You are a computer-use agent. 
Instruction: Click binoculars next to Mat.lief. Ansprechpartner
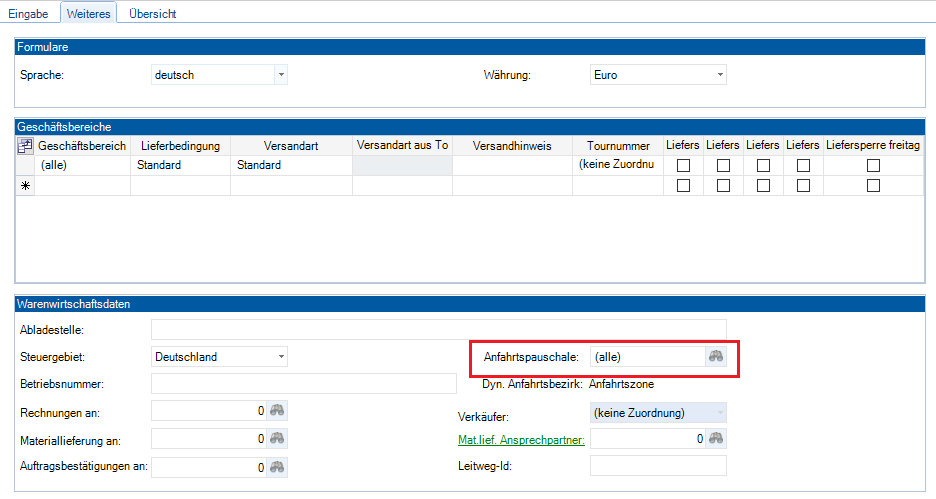715,438
